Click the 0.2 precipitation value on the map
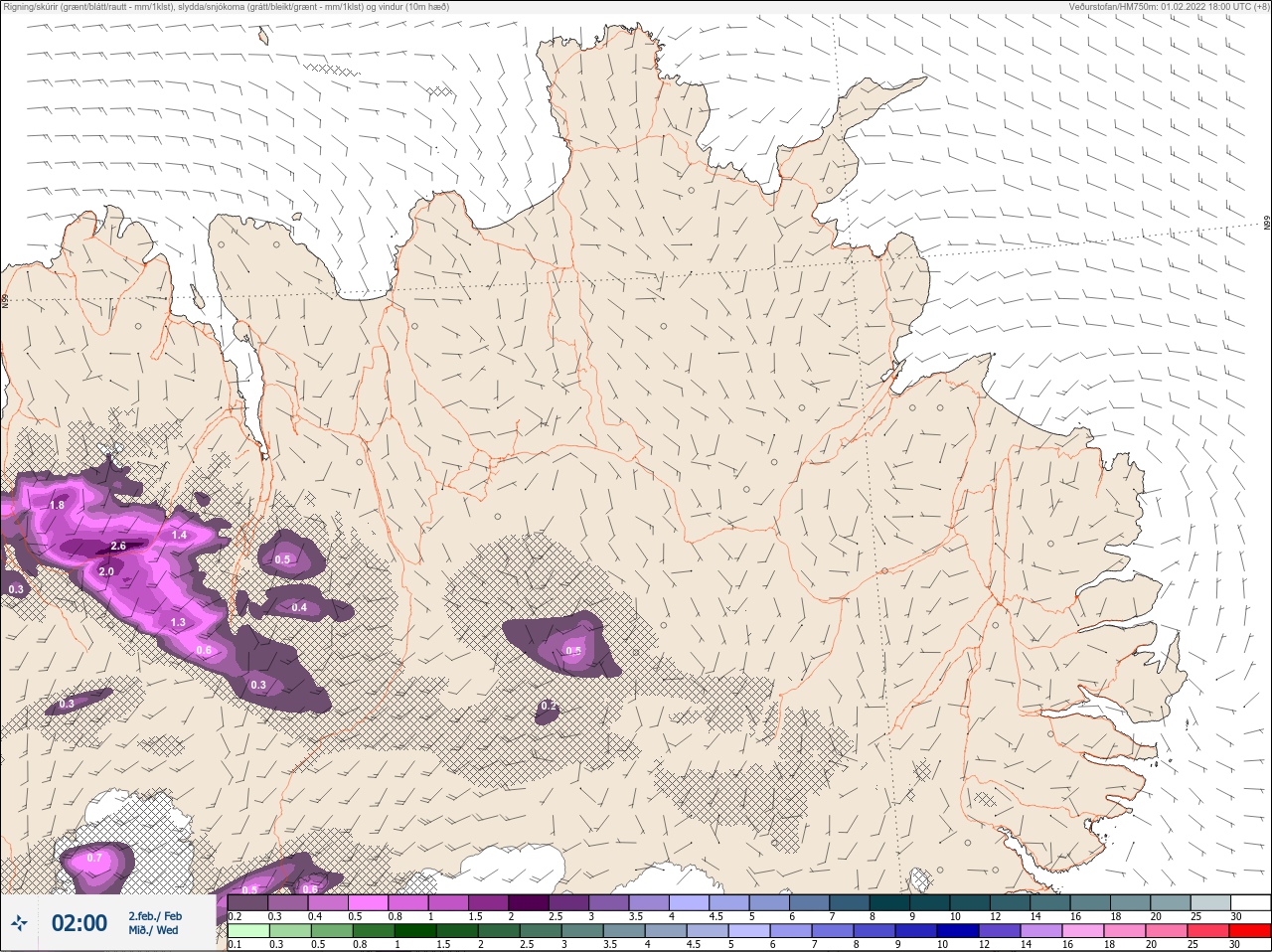1272x952 pixels. 548,707
